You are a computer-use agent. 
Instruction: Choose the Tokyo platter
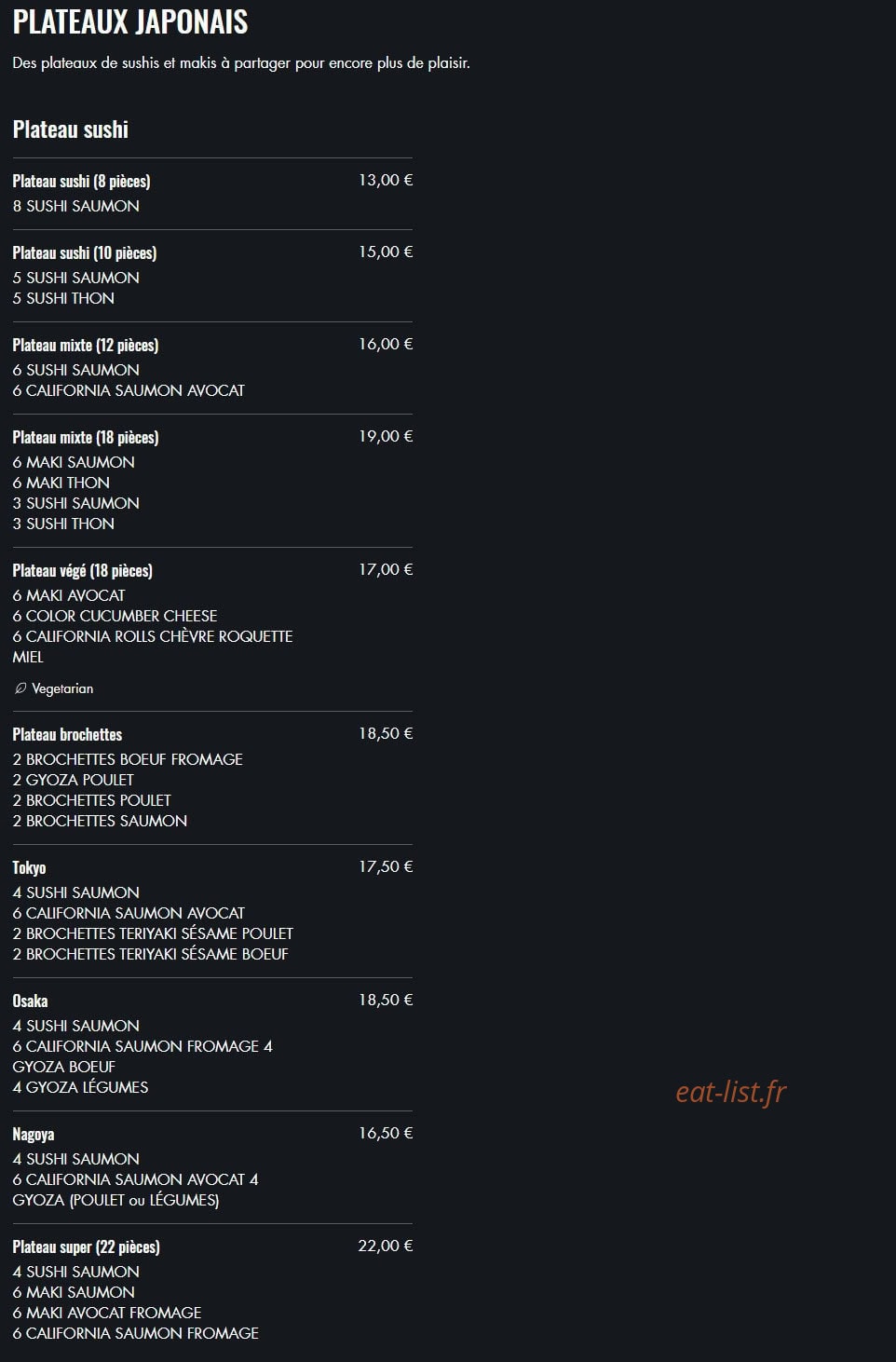[x=212, y=911]
